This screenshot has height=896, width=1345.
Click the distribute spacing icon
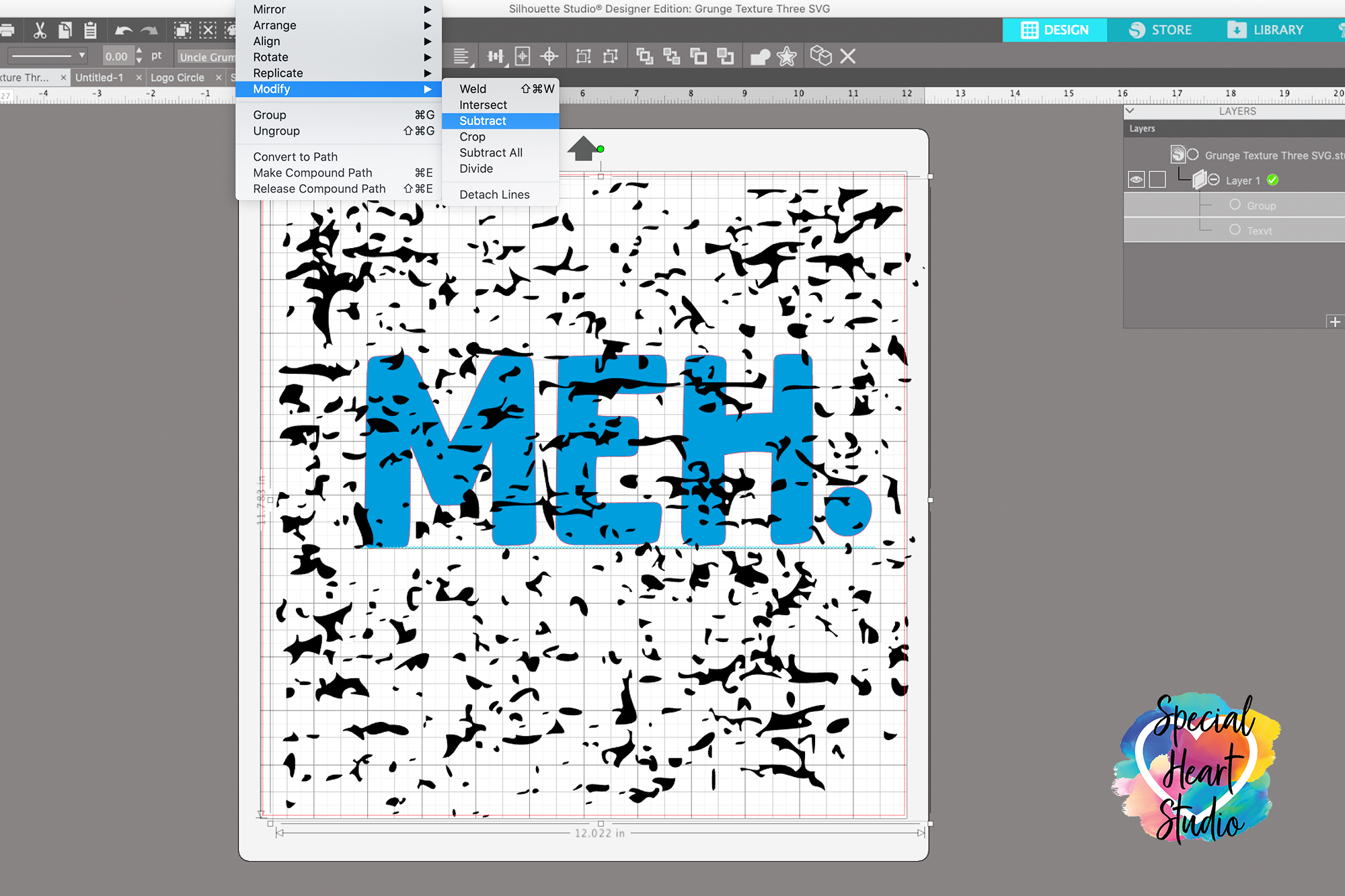point(496,56)
